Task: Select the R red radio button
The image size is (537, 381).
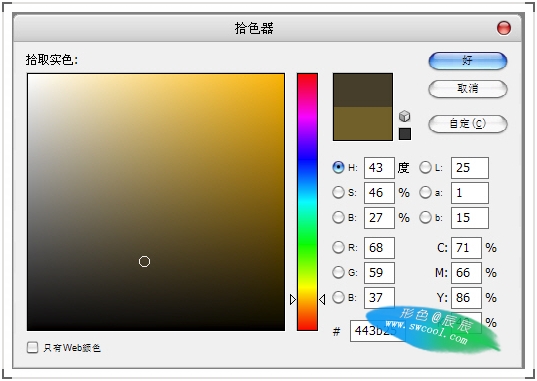Action: point(338,247)
